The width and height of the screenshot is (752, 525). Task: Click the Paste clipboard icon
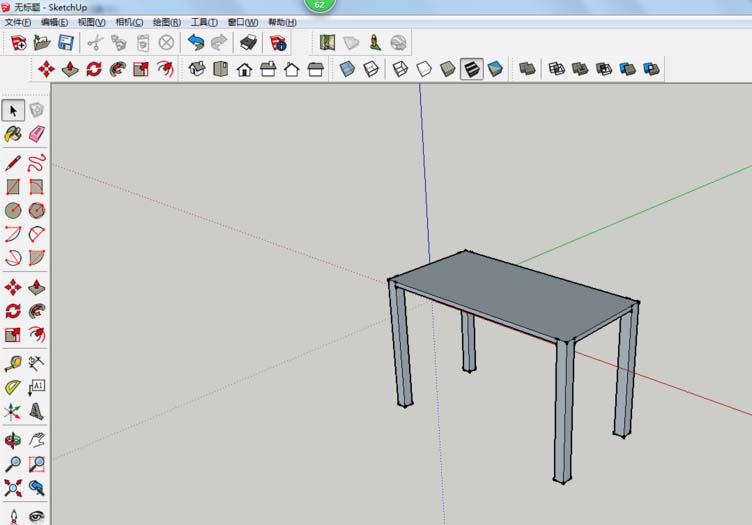[142, 43]
